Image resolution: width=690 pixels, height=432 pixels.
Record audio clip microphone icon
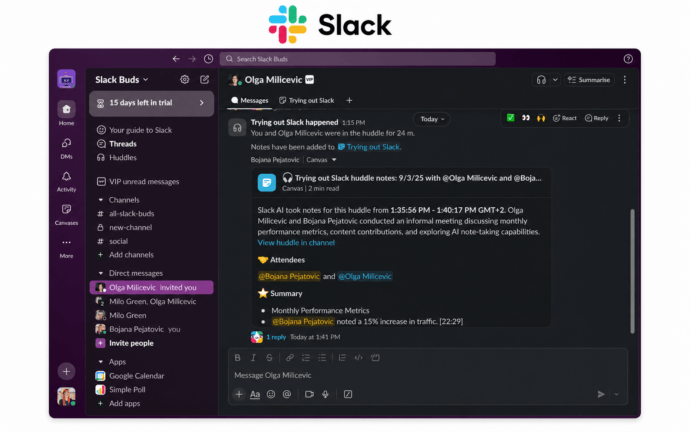(x=326, y=394)
